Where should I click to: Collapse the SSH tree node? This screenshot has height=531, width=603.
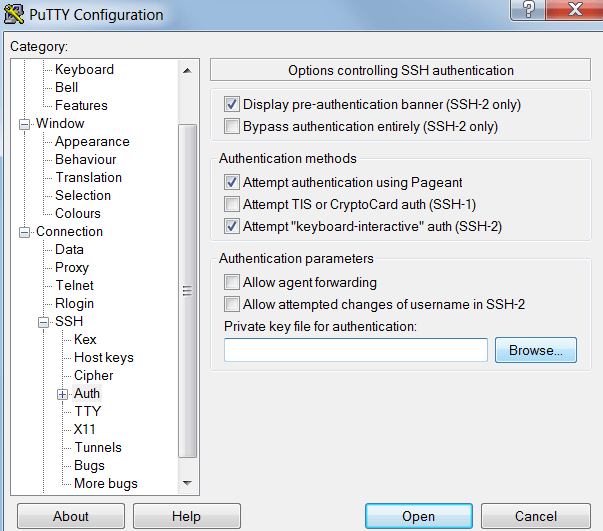coord(43,322)
